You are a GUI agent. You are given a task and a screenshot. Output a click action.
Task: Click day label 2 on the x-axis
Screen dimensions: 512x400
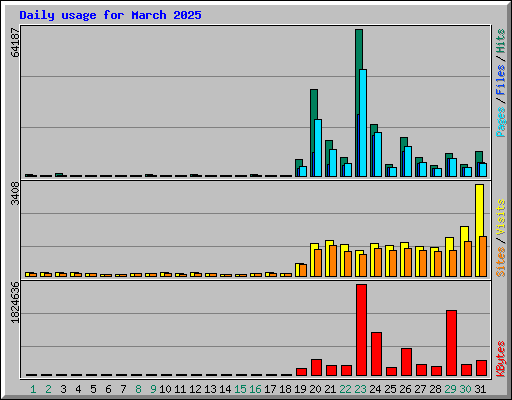point(48,389)
